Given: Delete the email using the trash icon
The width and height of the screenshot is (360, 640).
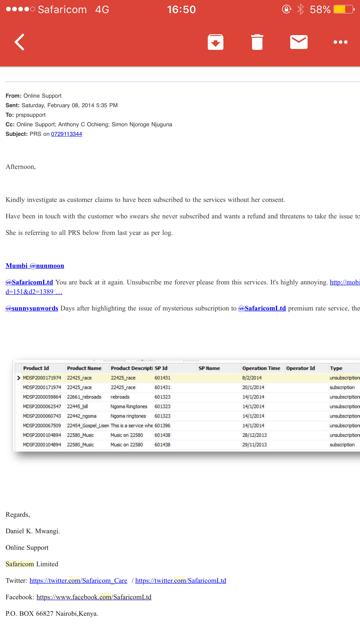Looking at the screenshot, I should coord(257,42).
